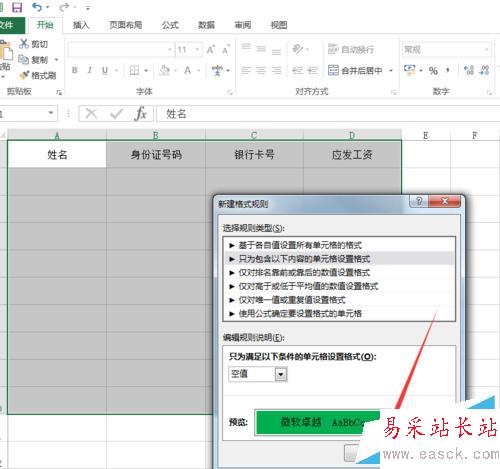Screen dimensions: 500x469
Task: Apply percent style format
Action: coord(433,70)
